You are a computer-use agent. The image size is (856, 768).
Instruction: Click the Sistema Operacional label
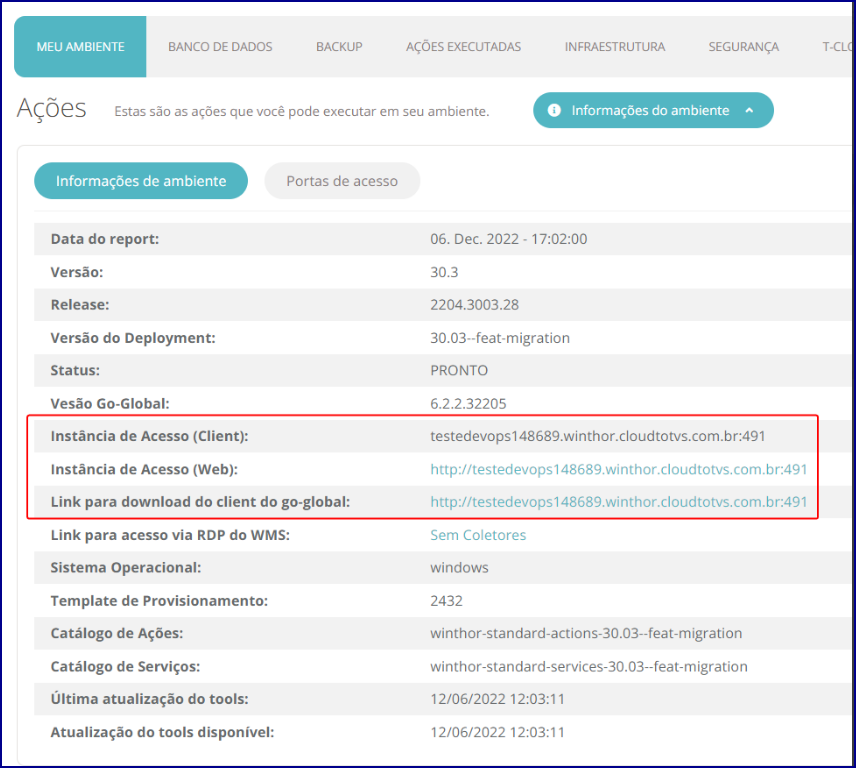click(x=126, y=568)
